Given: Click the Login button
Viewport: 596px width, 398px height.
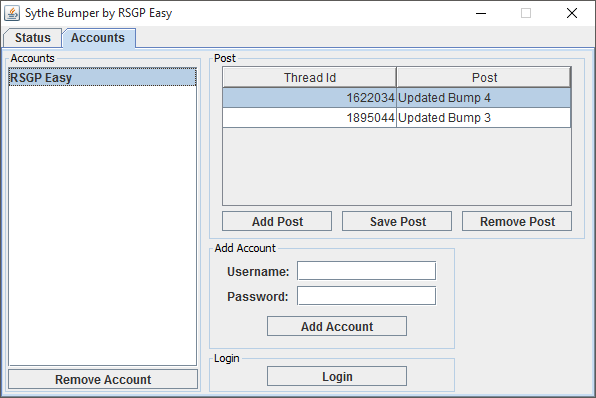Looking at the screenshot, I should [337, 376].
